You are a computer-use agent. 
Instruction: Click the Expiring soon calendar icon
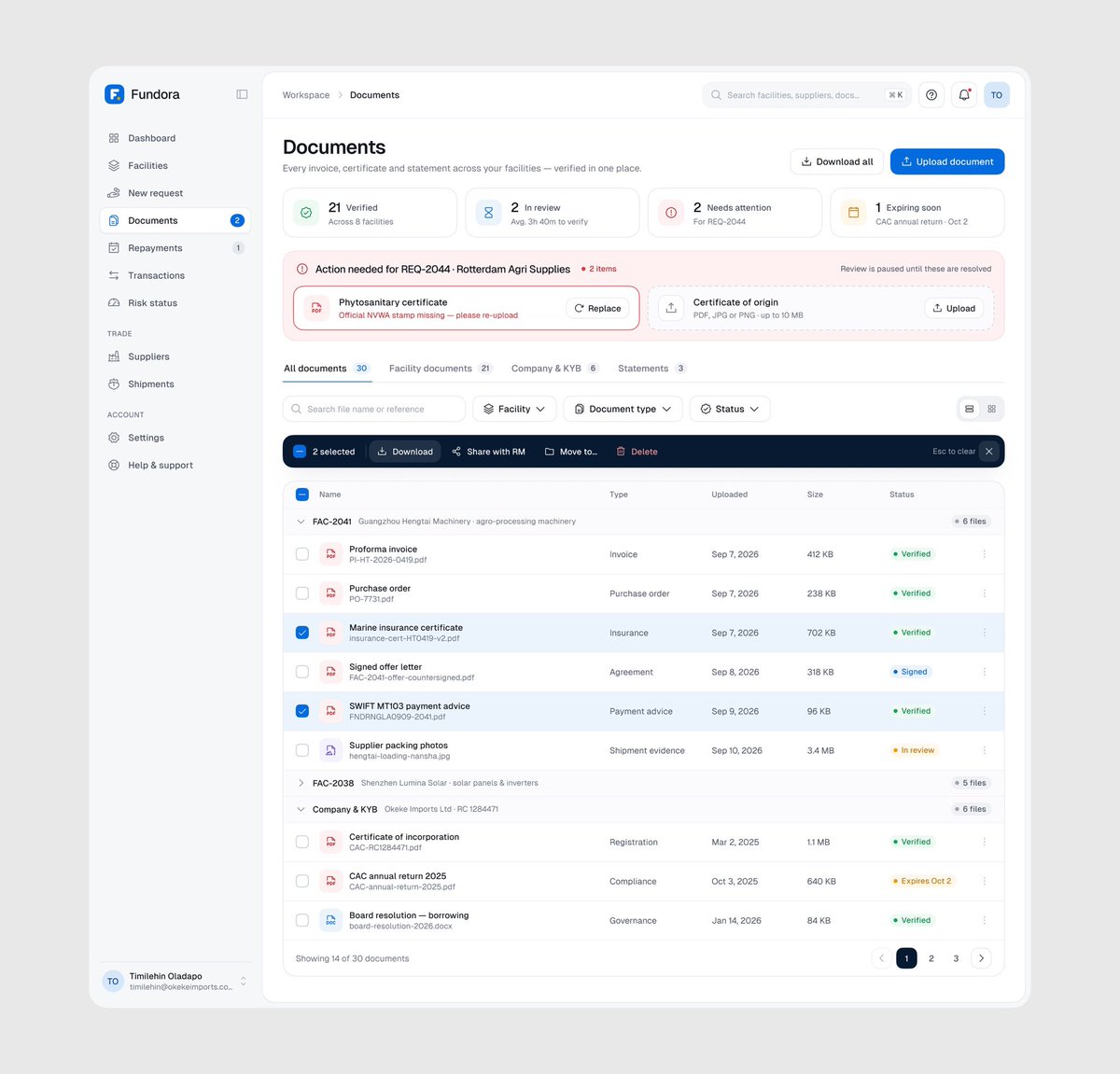tap(853, 213)
